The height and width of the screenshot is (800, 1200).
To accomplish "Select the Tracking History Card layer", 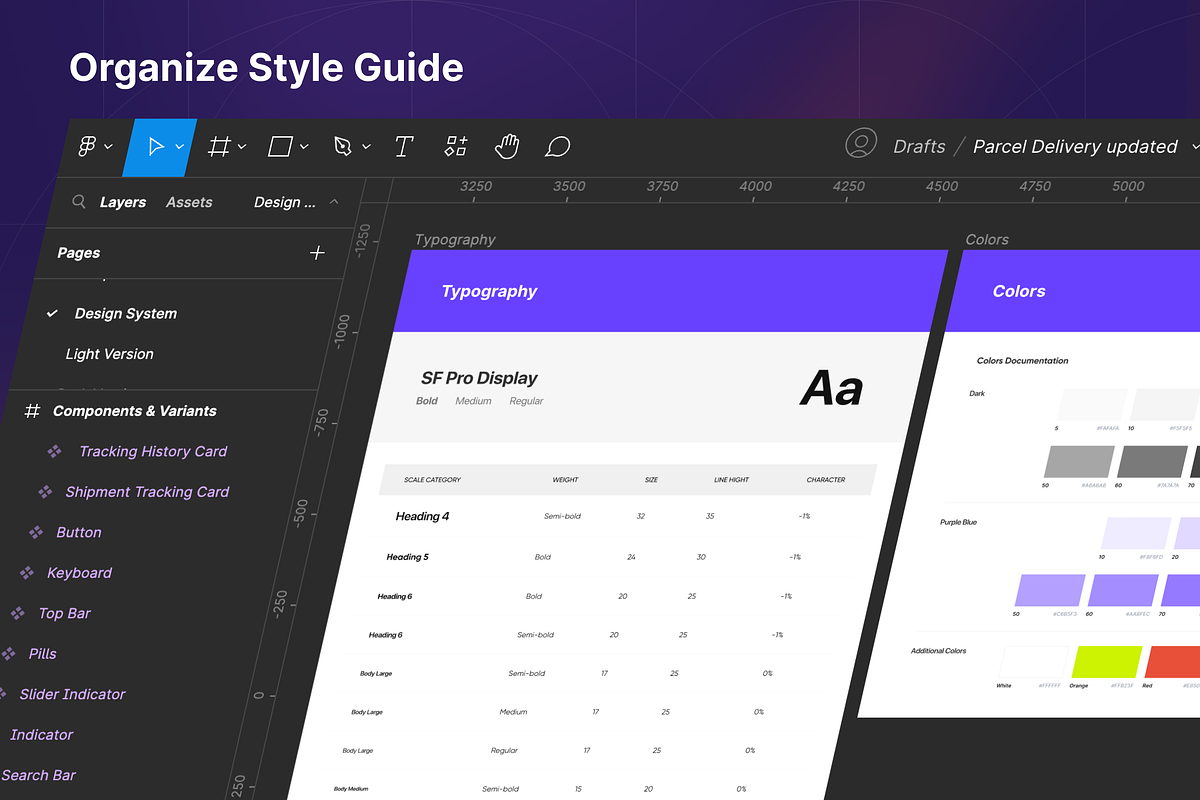I will (x=153, y=452).
